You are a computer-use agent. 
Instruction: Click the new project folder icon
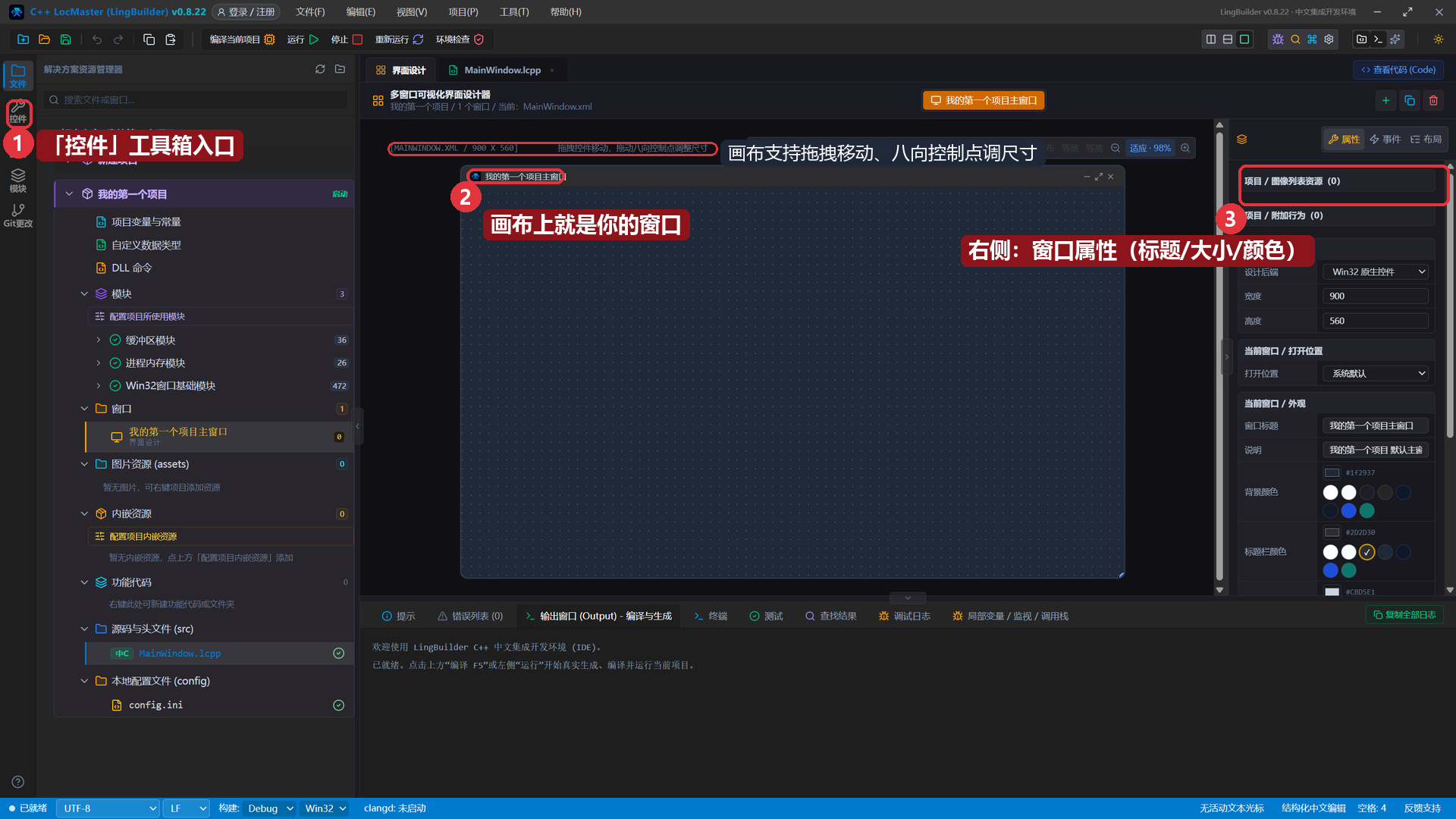pyautogui.click(x=23, y=39)
